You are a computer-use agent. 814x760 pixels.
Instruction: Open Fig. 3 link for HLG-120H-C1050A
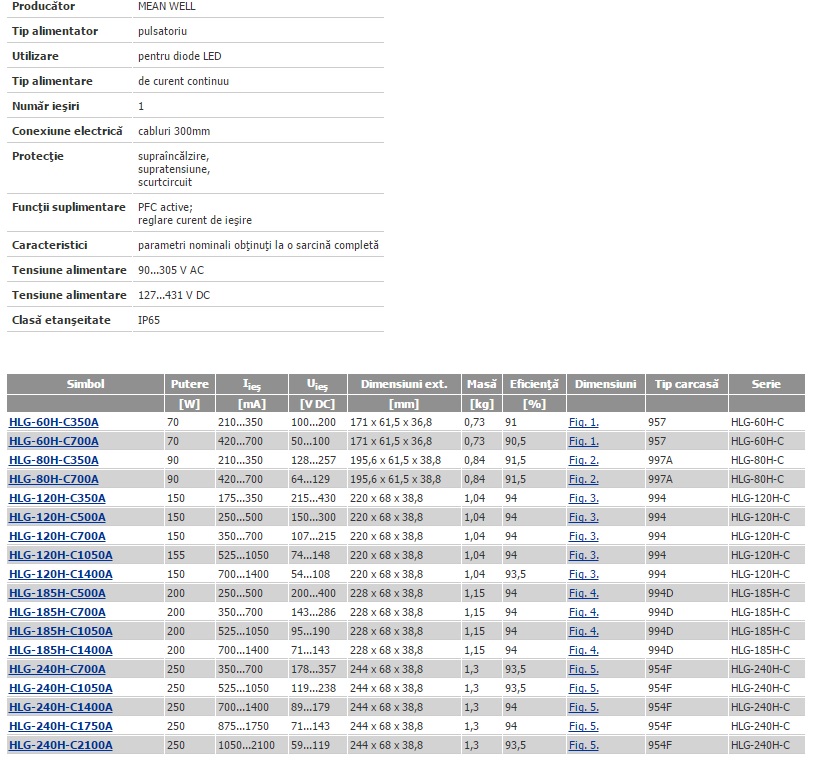pos(584,555)
